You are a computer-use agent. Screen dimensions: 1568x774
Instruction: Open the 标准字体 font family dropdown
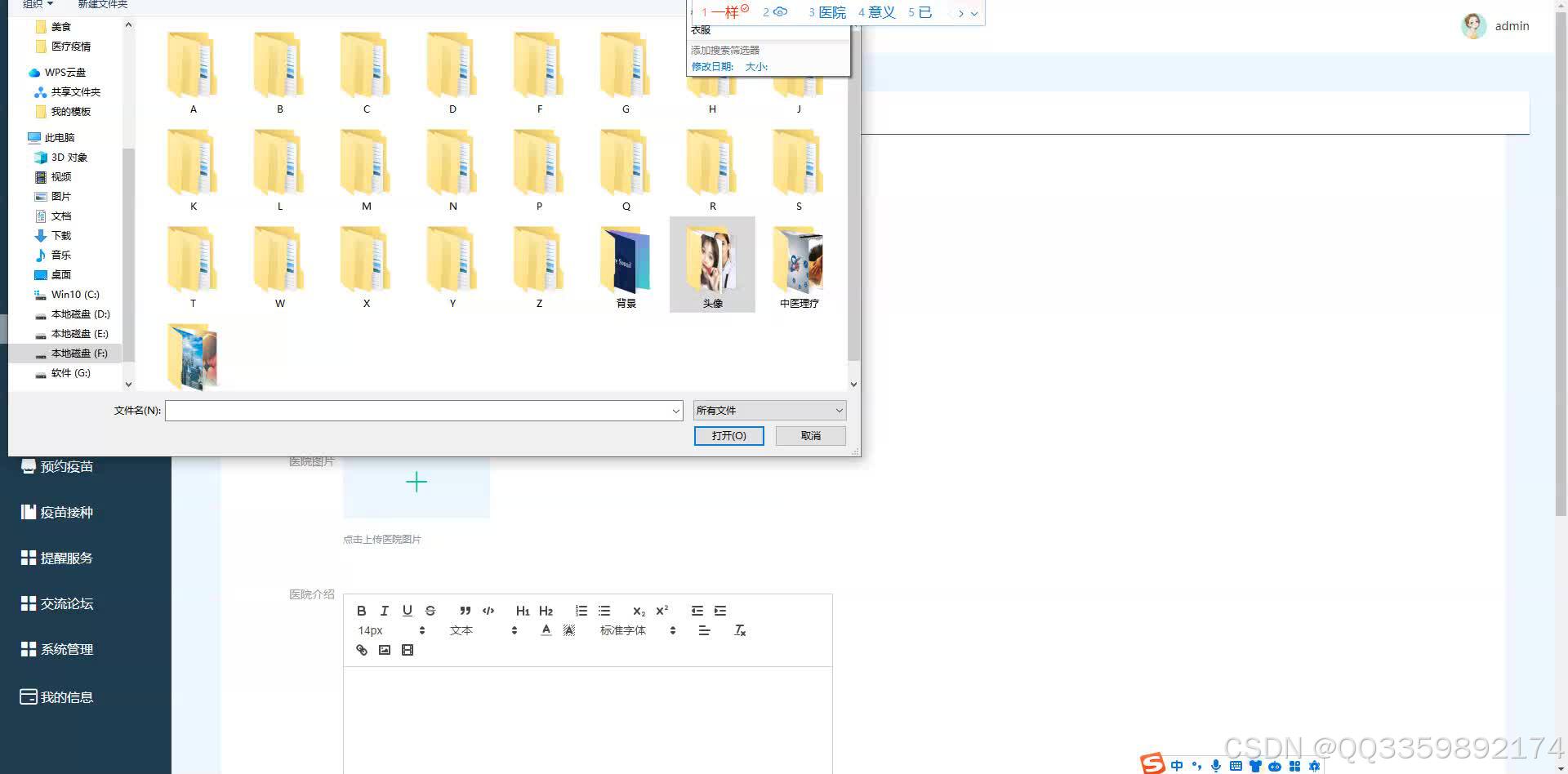coord(638,630)
